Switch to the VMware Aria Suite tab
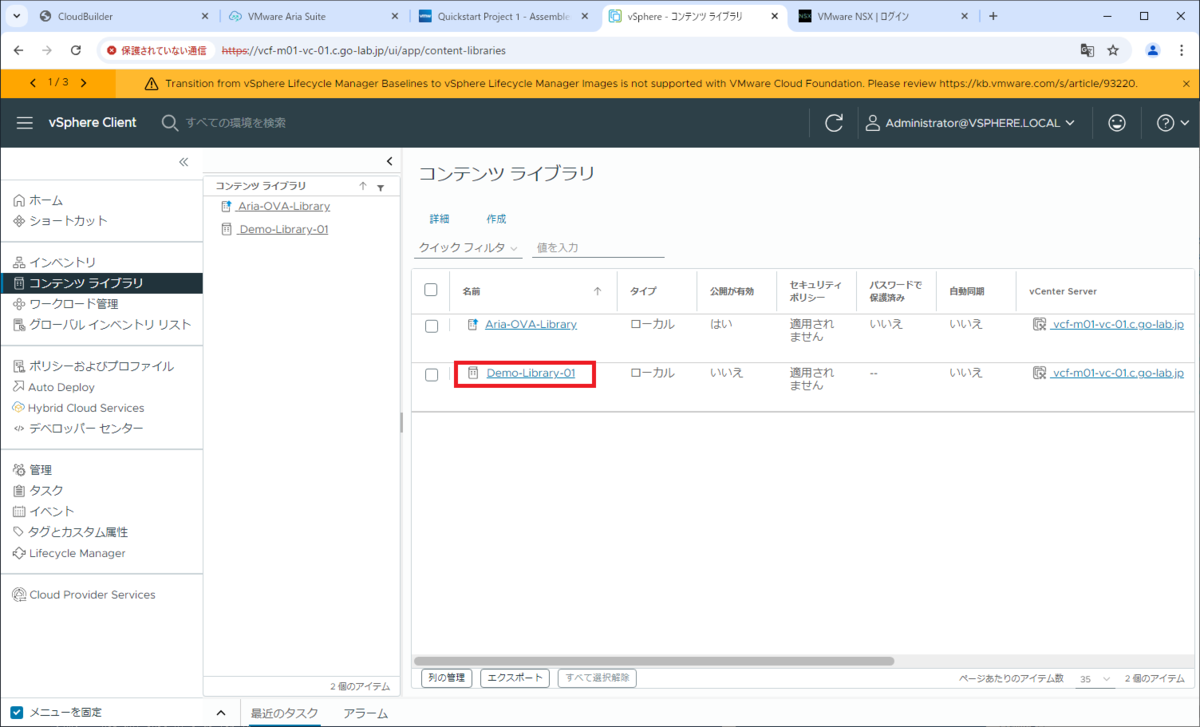The width and height of the screenshot is (1200, 727). coord(313,16)
